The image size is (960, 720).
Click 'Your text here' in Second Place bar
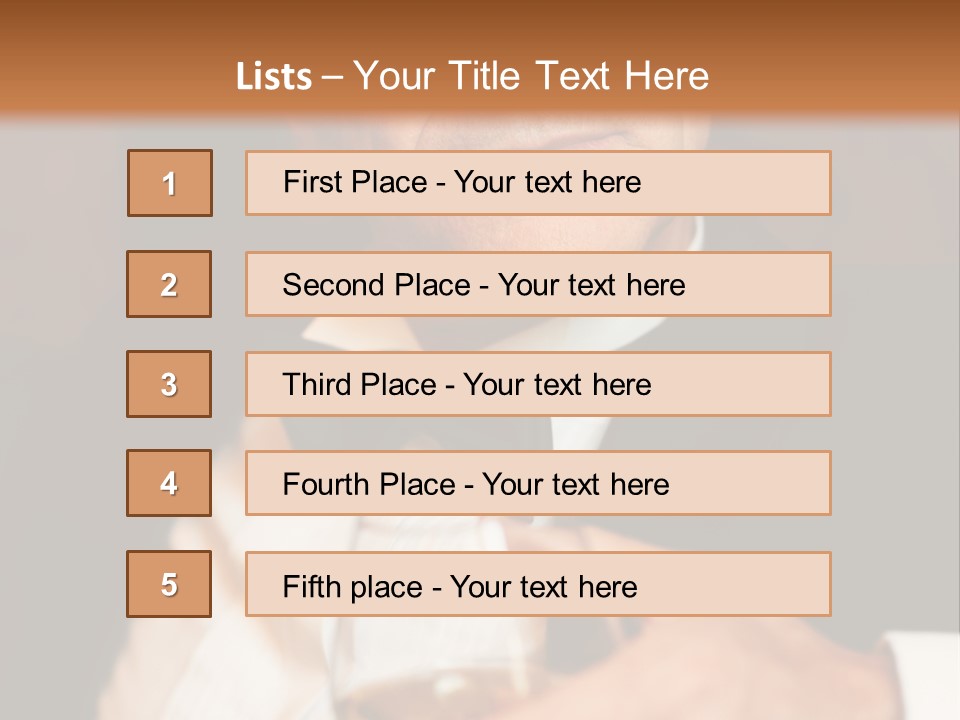(x=591, y=285)
